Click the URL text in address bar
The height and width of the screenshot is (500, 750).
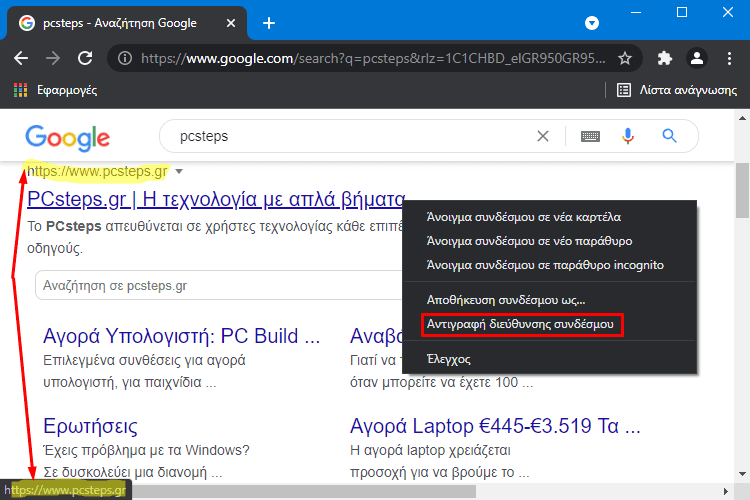373,58
